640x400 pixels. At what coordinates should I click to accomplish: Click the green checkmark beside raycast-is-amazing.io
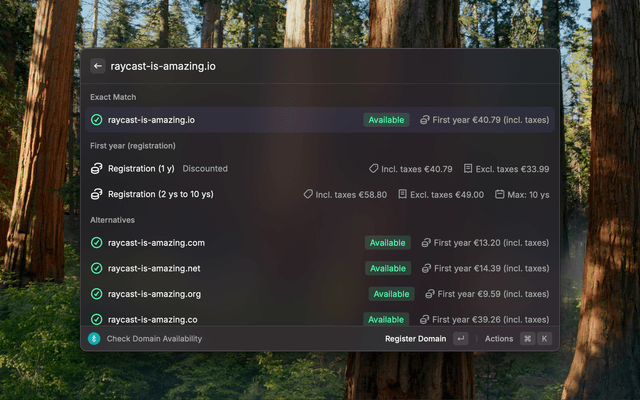tap(97, 120)
